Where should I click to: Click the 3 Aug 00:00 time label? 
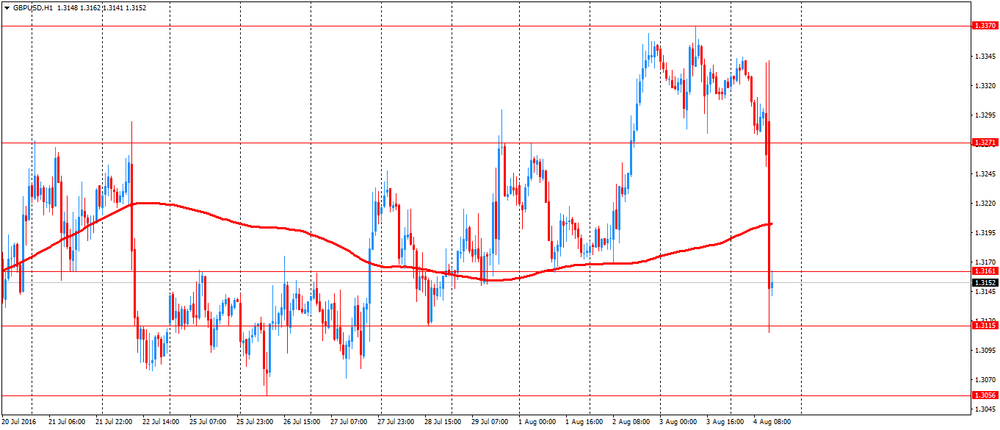click(x=679, y=422)
